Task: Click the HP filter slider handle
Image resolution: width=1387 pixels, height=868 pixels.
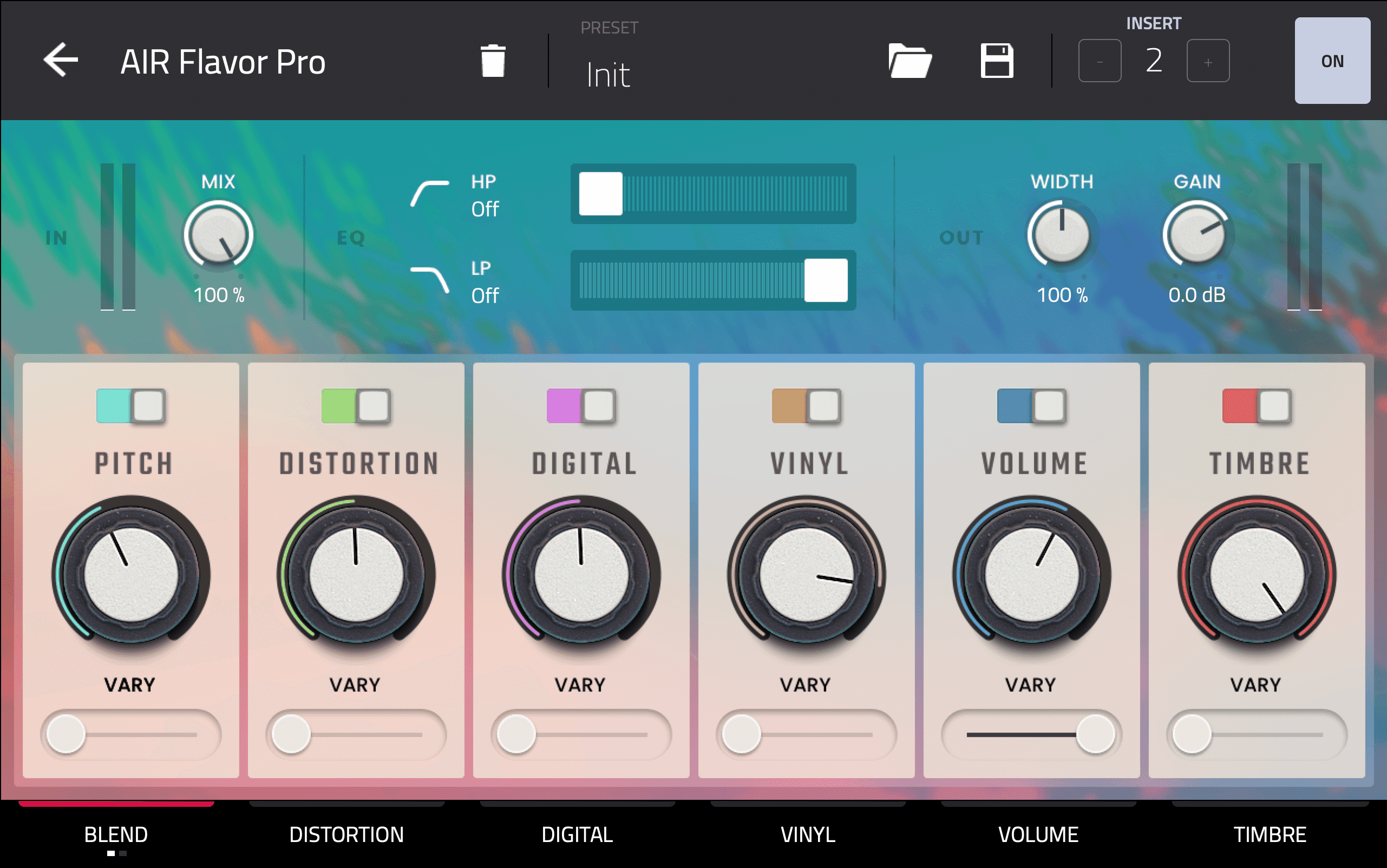Action: 600,194
